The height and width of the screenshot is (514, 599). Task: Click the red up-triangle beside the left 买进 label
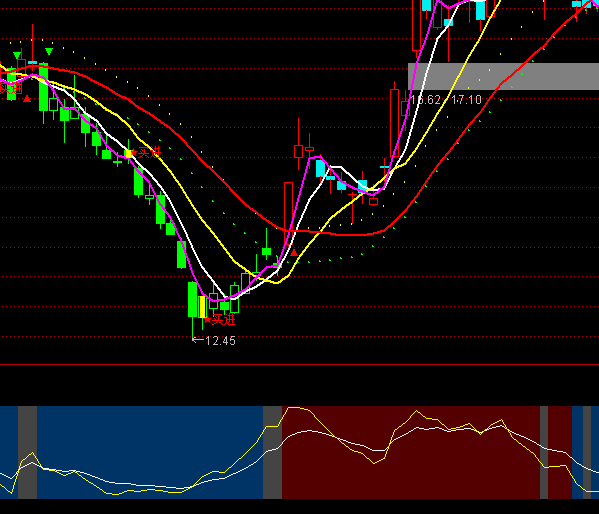point(27,99)
